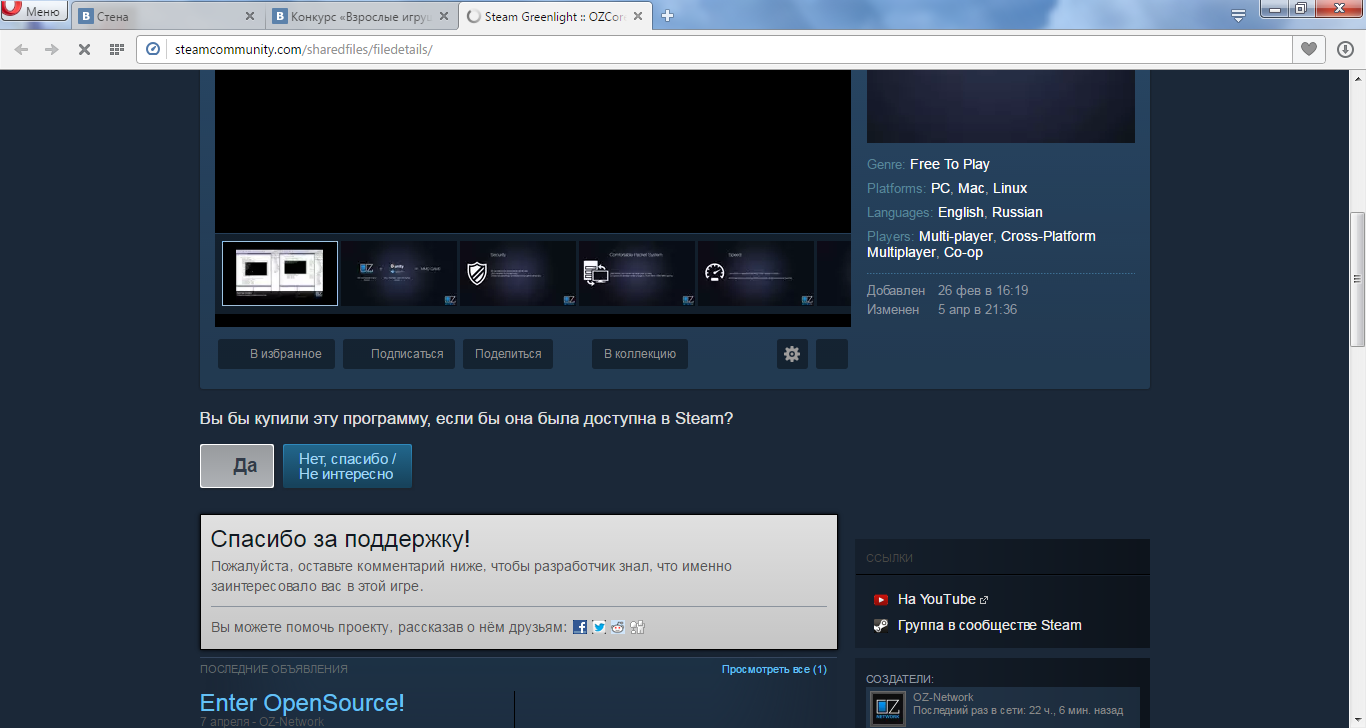Close the Конкурс tab
This screenshot has width=1366, height=728.
pos(443,16)
